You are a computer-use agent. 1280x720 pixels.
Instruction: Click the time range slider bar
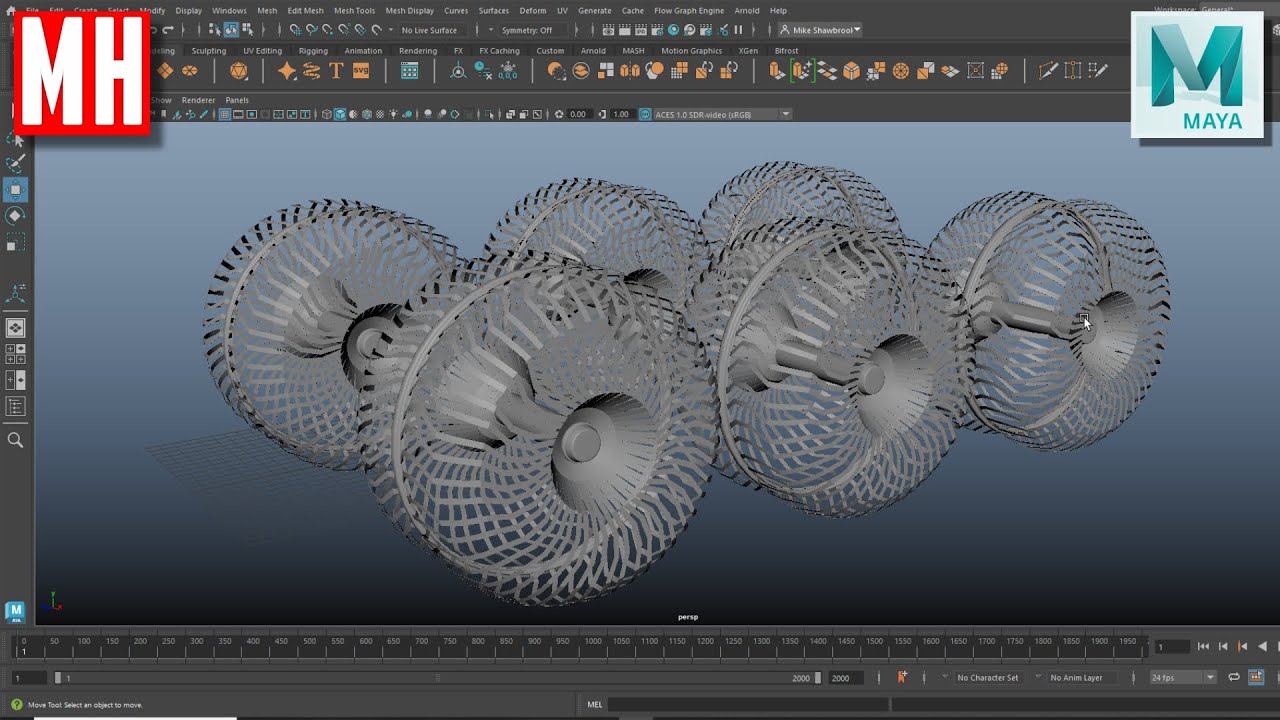click(439, 677)
